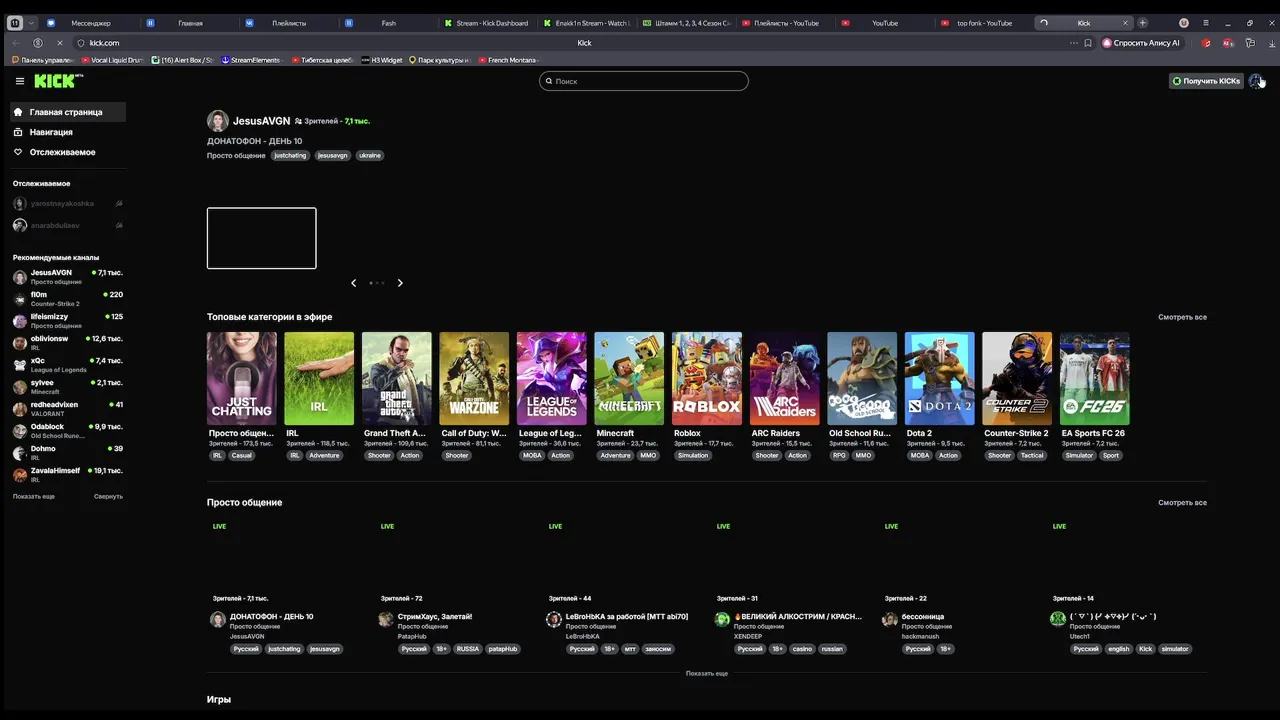Screen dimensions: 1280x720
Task: Collapse sidebar list with Свернуть
Action: click(x=108, y=496)
